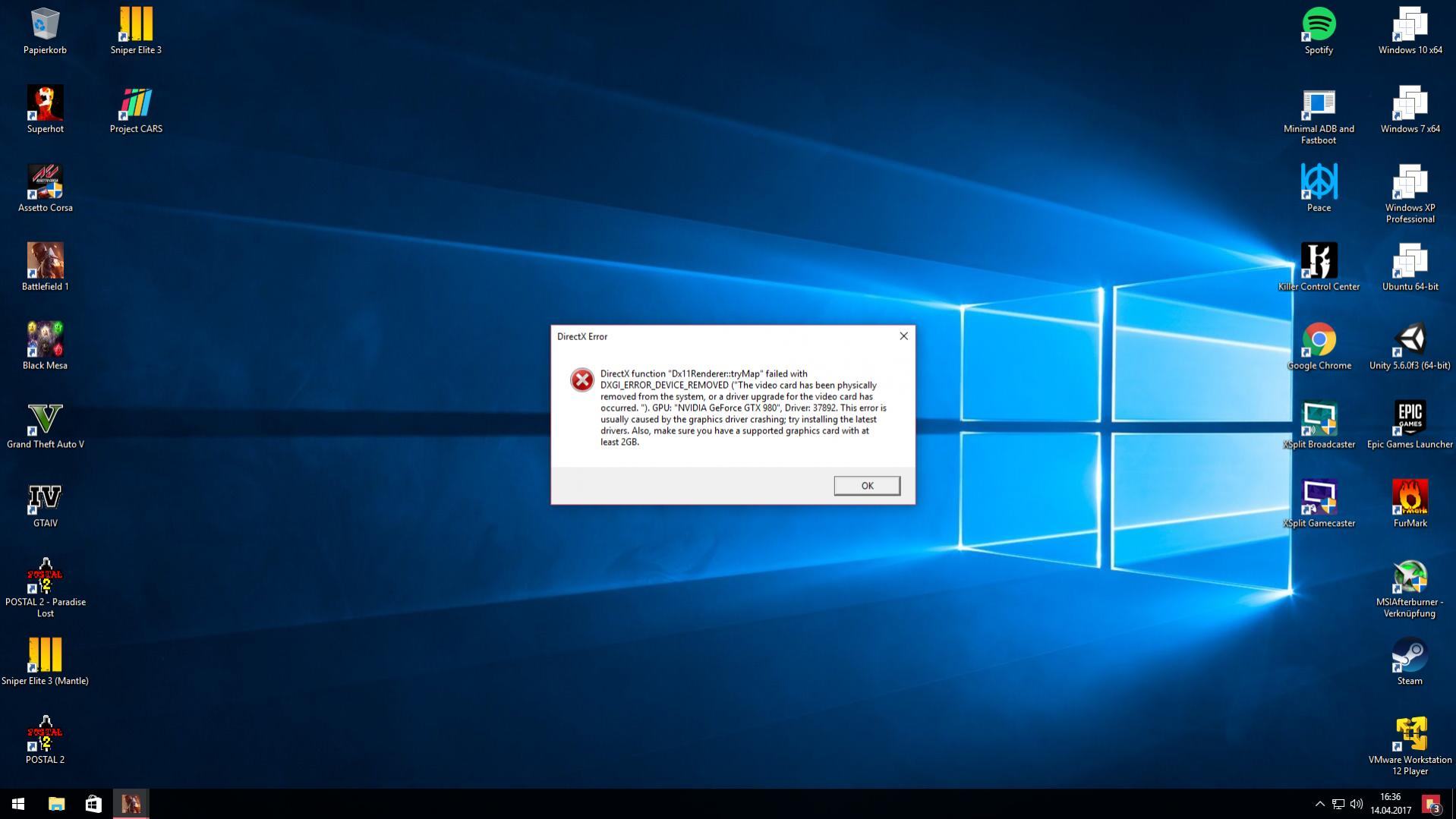Select the Ubuntu 64-bit VM shortcut
Image resolution: width=1456 pixels, height=819 pixels.
click(x=1410, y=267)
